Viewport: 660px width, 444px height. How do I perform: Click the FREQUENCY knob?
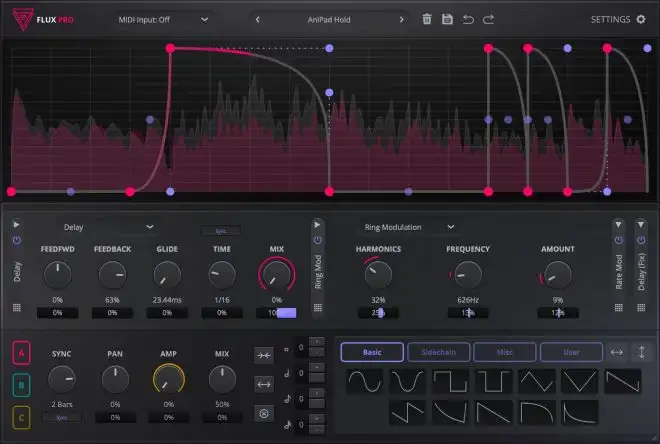click(468, 275)
